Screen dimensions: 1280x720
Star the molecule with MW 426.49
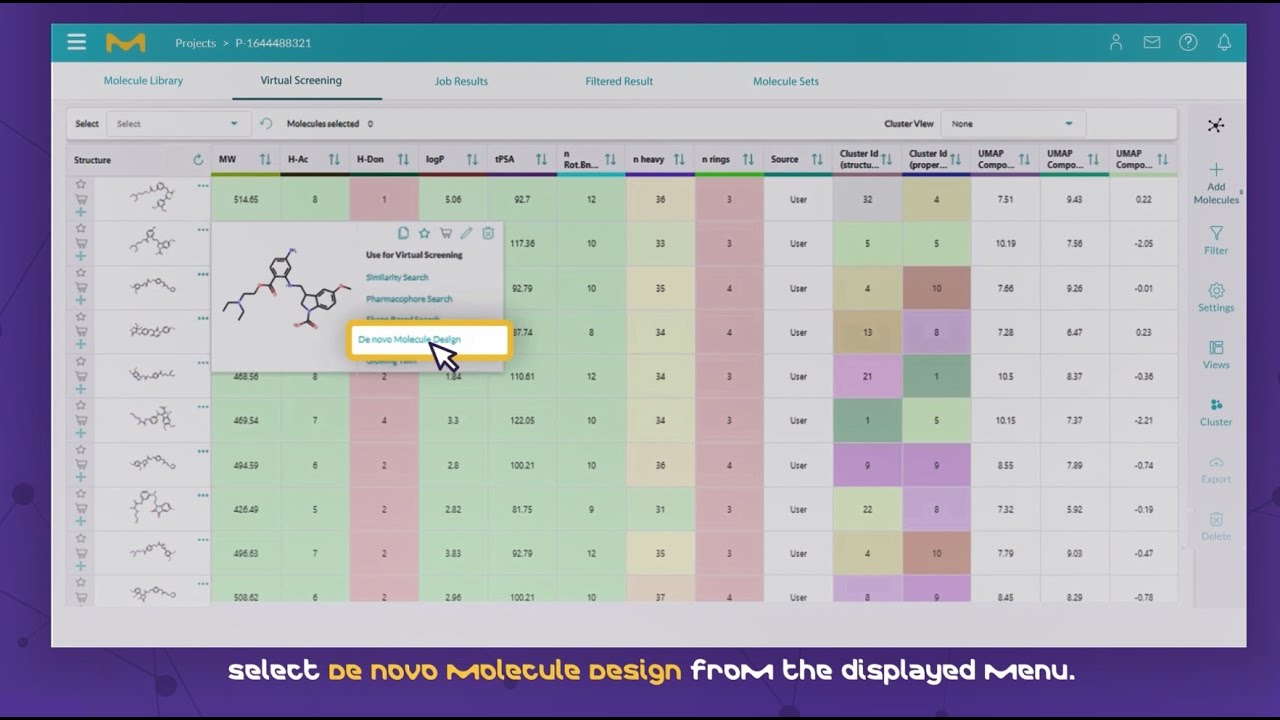pos(81,494)
